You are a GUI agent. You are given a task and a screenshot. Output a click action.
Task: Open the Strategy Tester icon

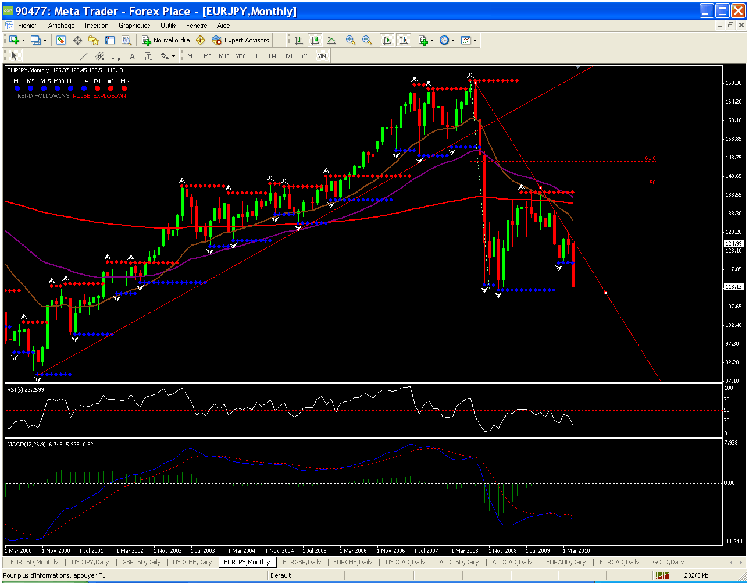tap(126, 40)
